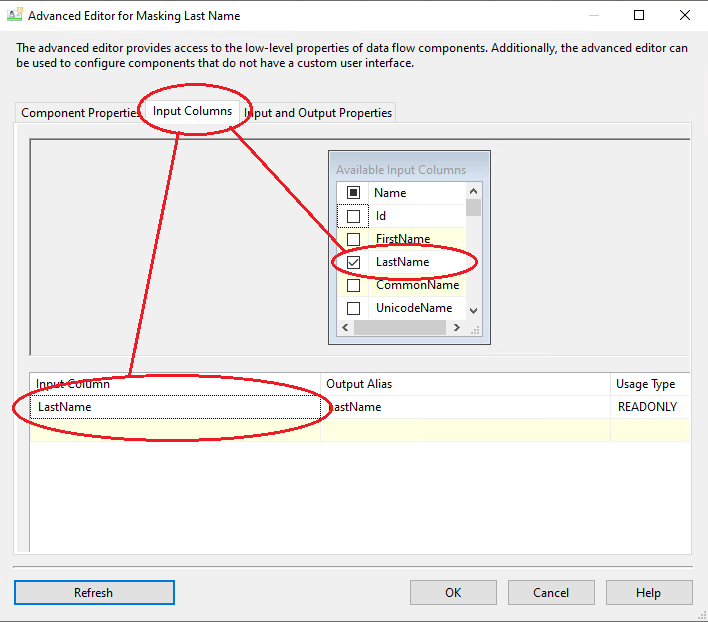Click the Cancel button
Screen dimensions: 708x622
point(551,592)
